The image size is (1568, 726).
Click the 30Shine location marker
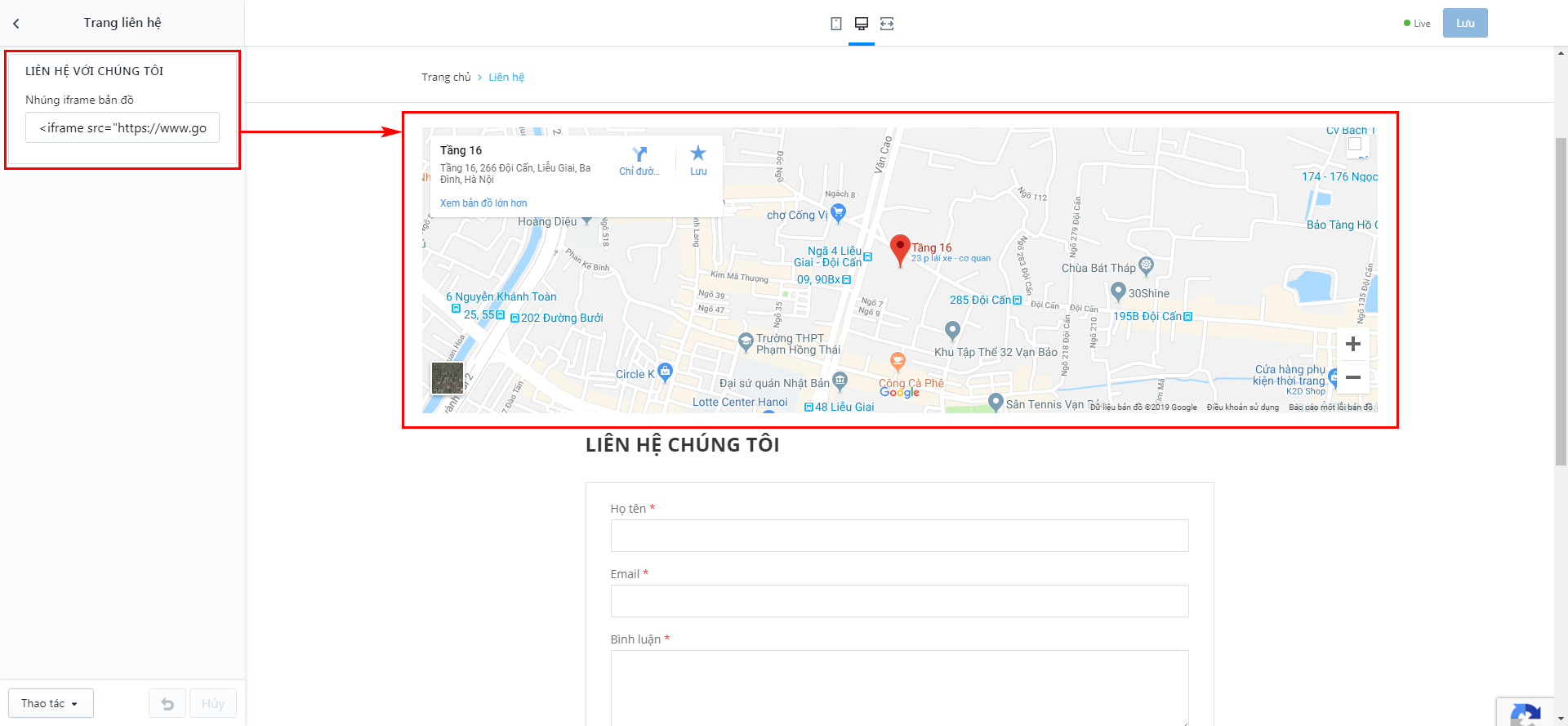click(x=1119, y=292)
